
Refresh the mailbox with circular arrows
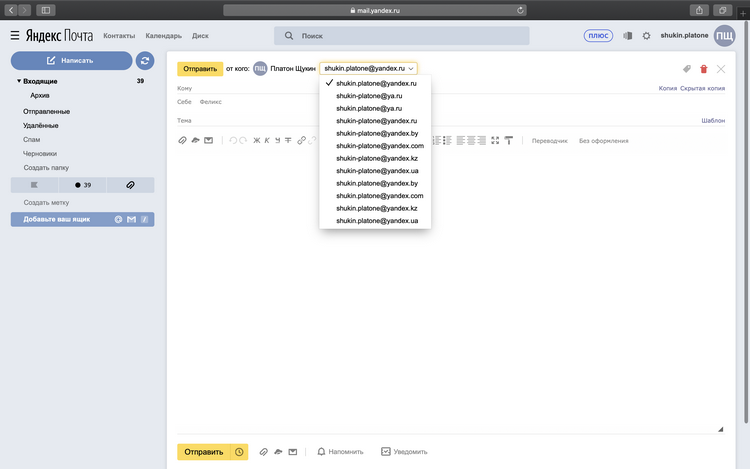(145, 61)
